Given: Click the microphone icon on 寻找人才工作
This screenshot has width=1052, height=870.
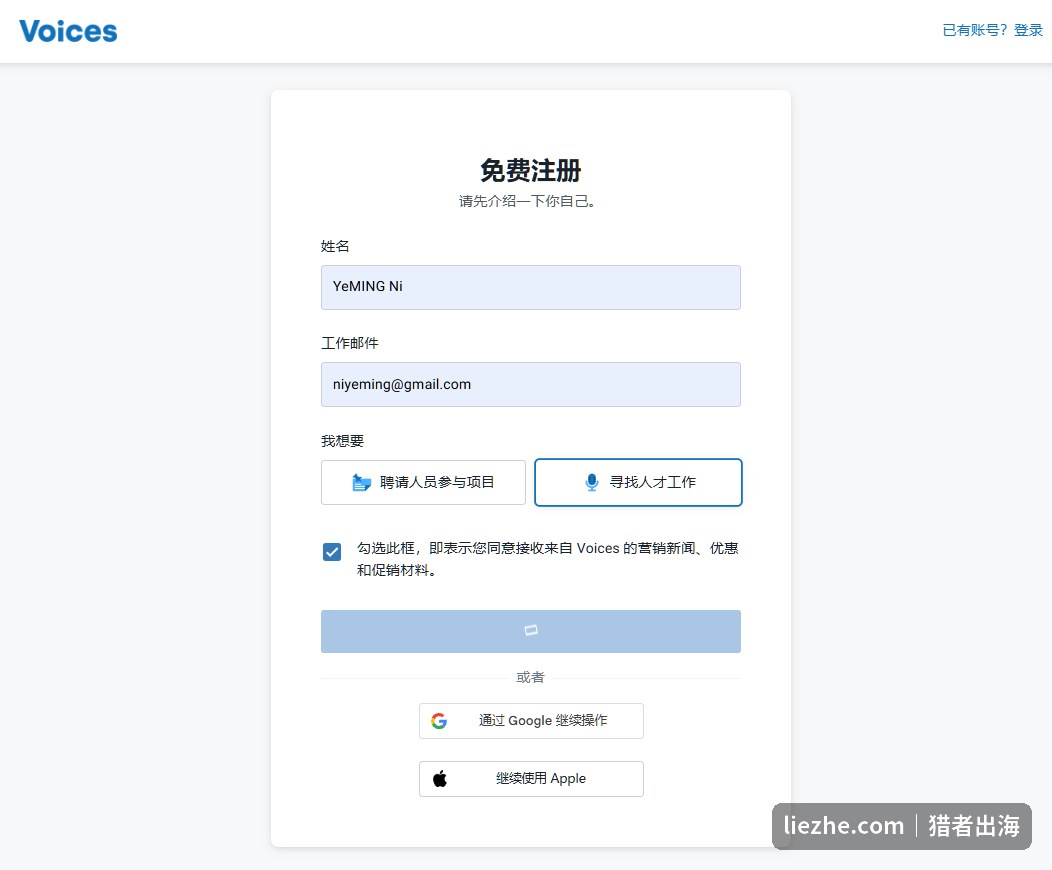Looking at the screenshot, I should pyautogui.click(x=592, y=482).
